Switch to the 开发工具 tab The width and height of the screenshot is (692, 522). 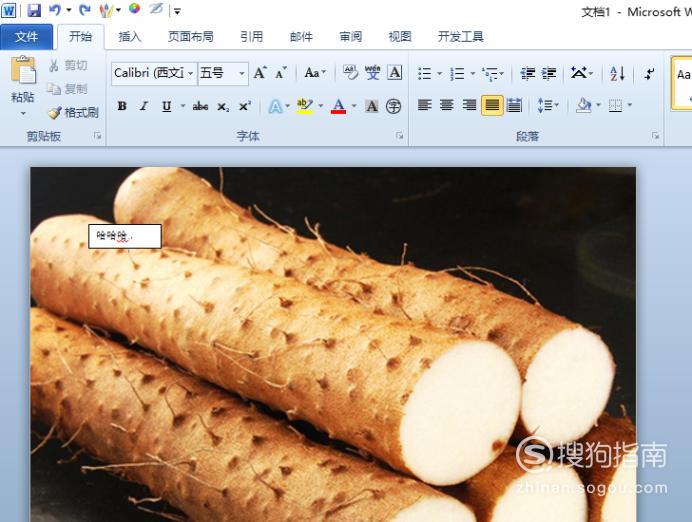[x=461, y=36]
